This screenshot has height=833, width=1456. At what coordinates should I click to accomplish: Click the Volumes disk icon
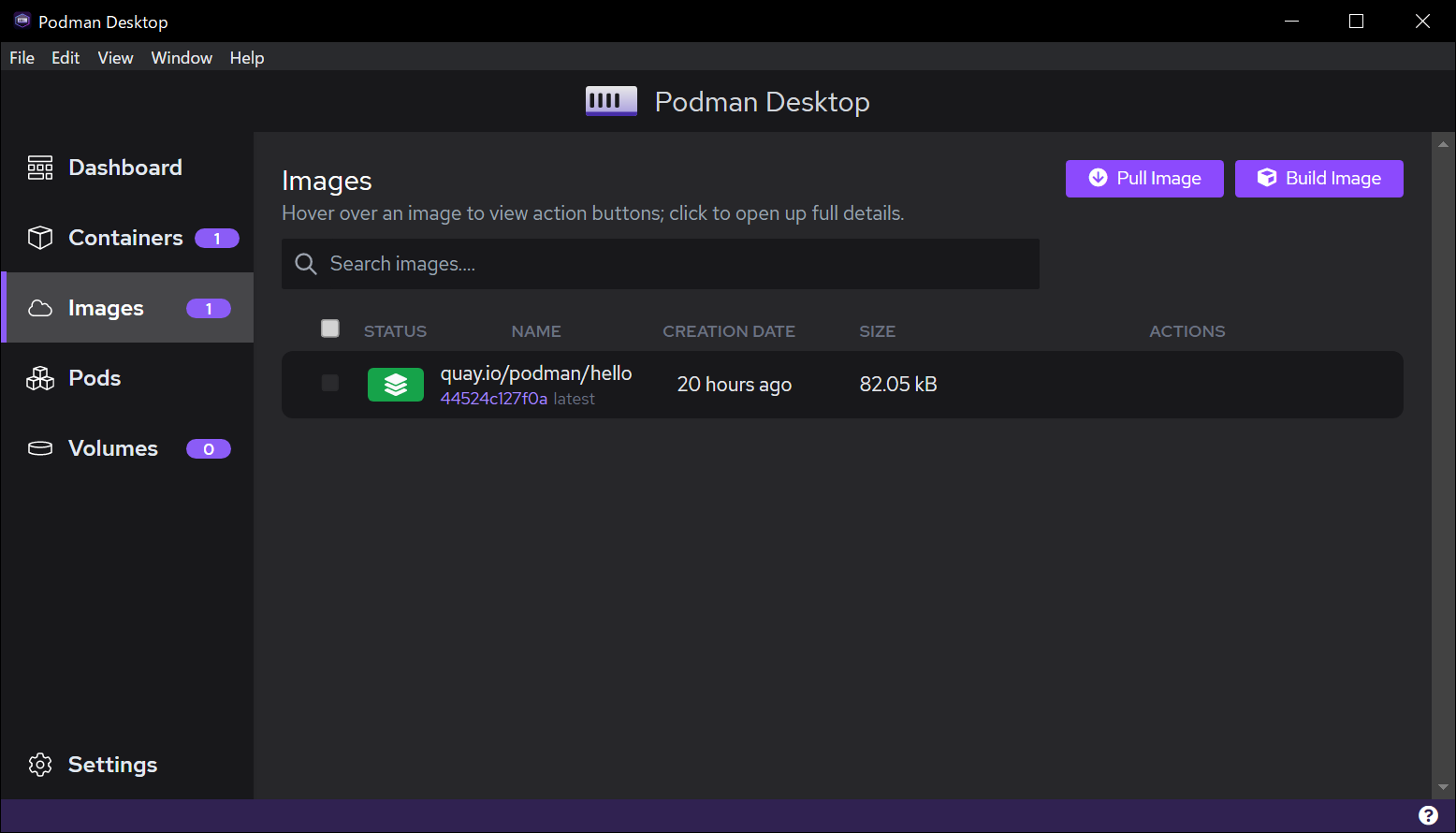pos(40,448)
